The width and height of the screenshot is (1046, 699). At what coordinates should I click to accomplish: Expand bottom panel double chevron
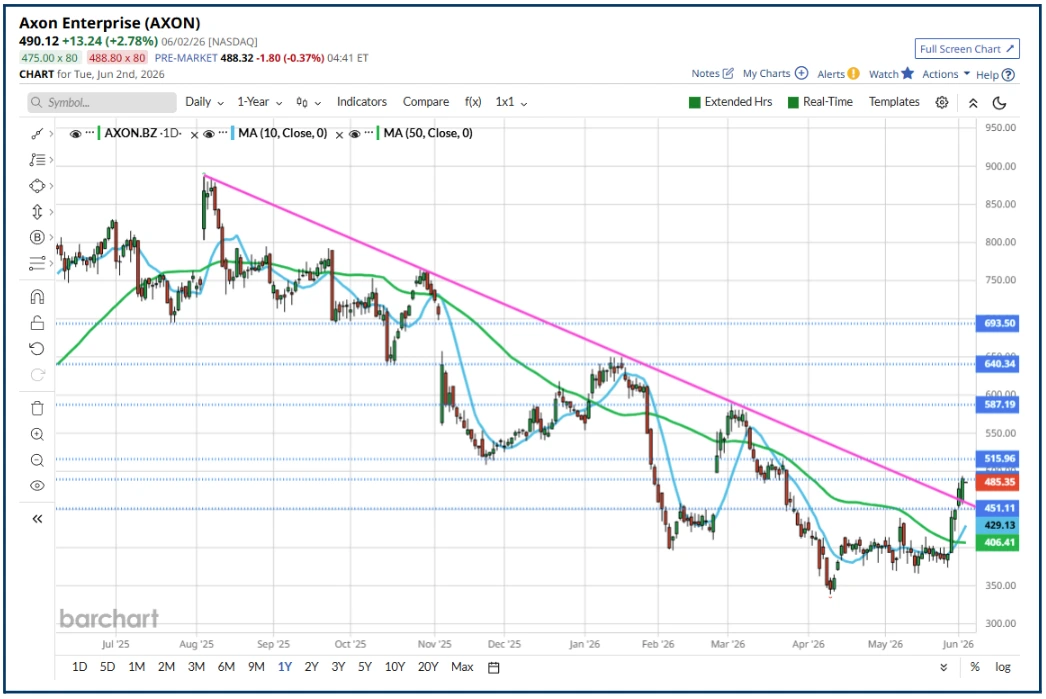pos(943,668)
